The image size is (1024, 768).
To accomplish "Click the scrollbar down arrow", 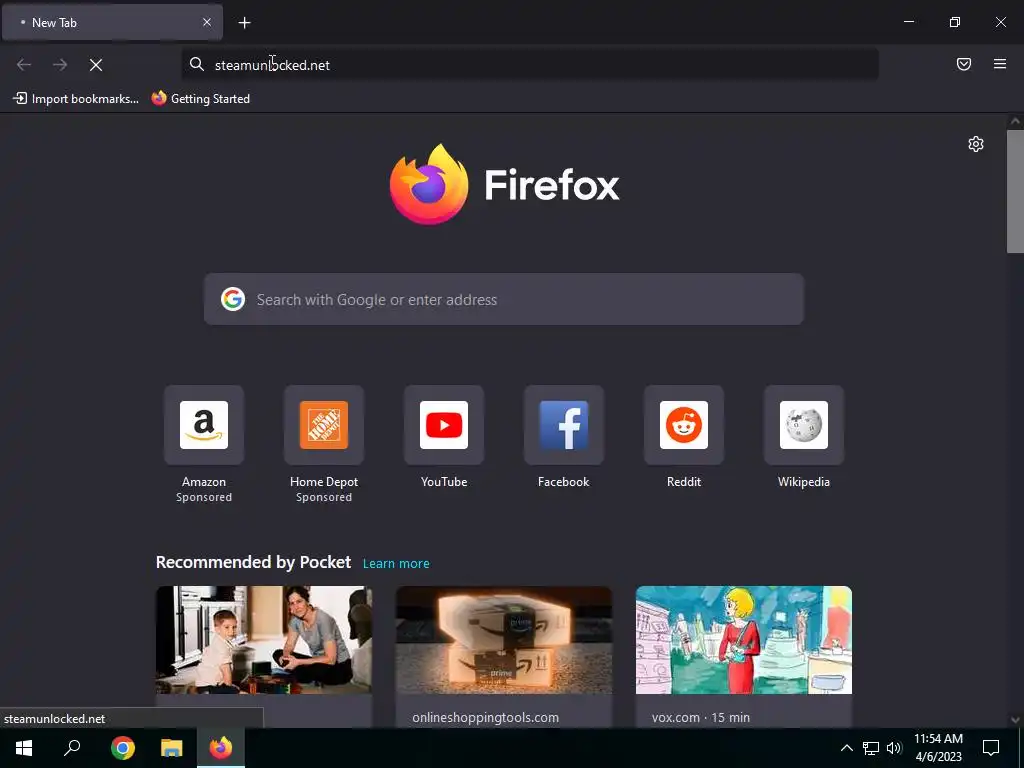I will [1015, 720].
